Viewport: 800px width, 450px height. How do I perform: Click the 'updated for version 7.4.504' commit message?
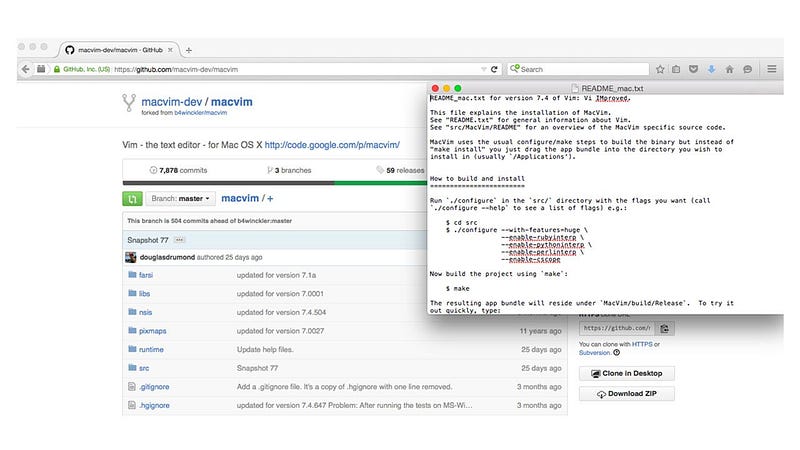(x=281, y=312)
